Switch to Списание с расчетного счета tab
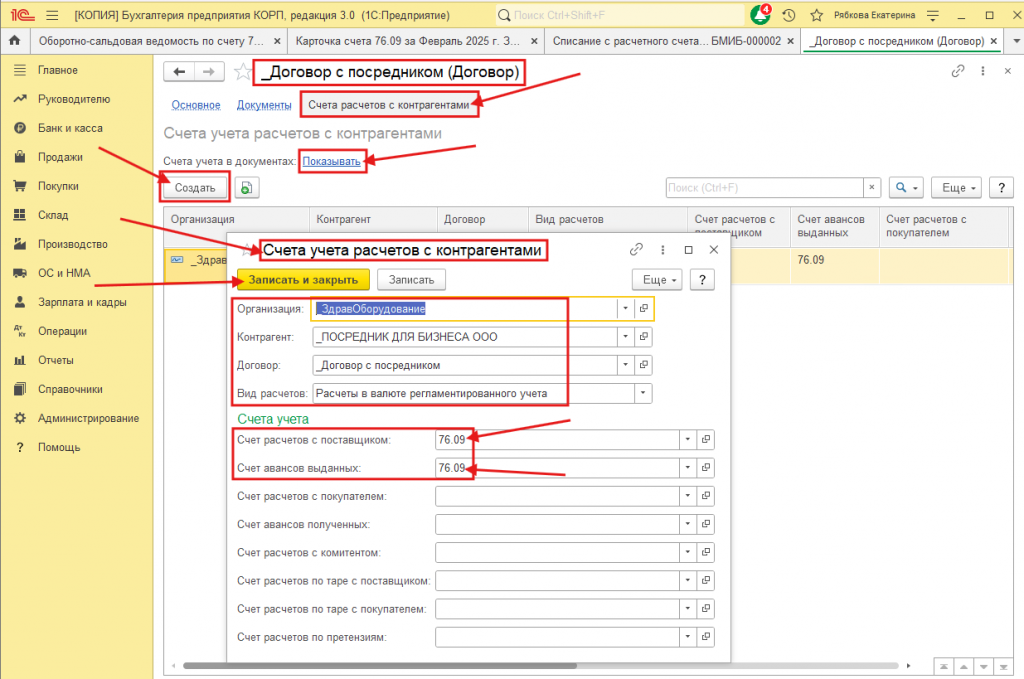The height and width of the screenshot is (679, 1024). [666, 41]
